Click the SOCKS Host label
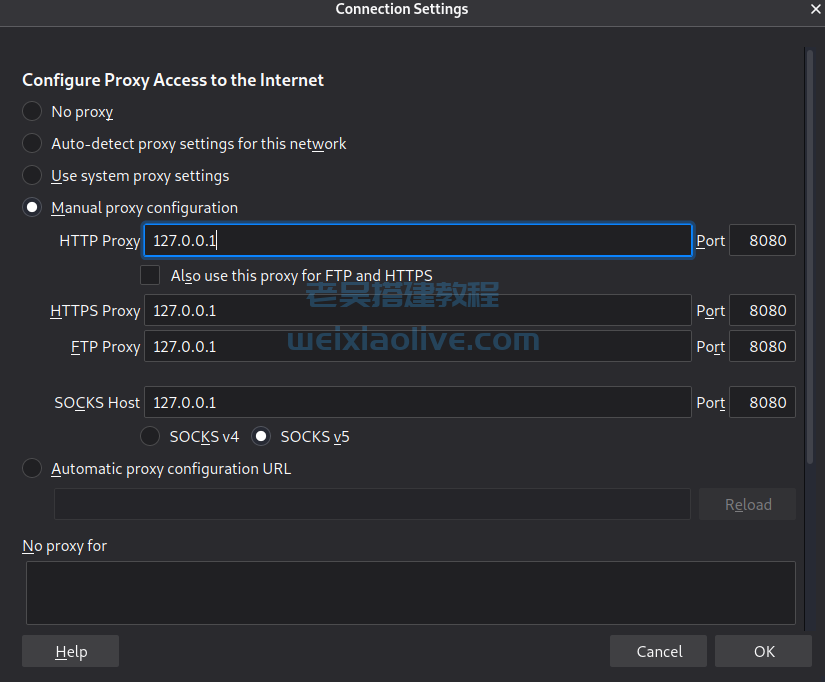This screenshot has width=825, height=682. [x=97, y=403]
